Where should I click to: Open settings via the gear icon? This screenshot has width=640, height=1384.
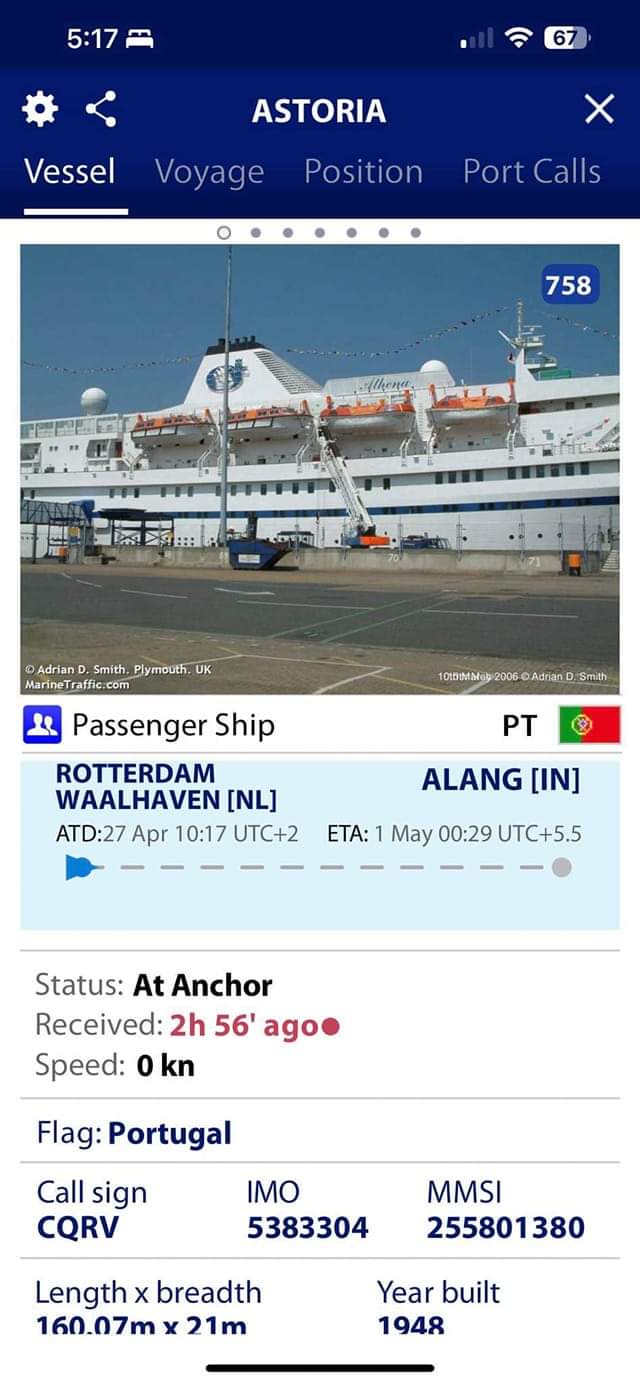click(39, 109)
